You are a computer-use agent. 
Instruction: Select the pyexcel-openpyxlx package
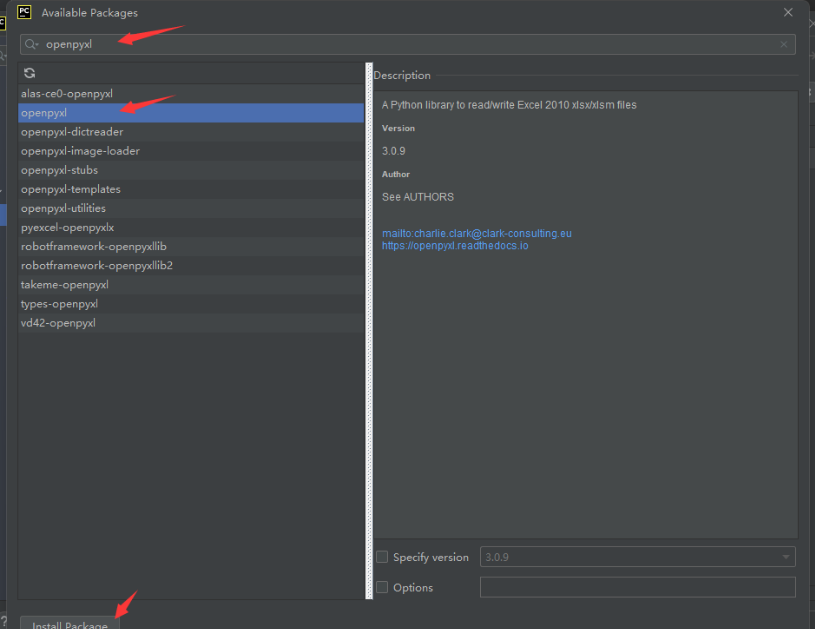[x=191, y=227]
